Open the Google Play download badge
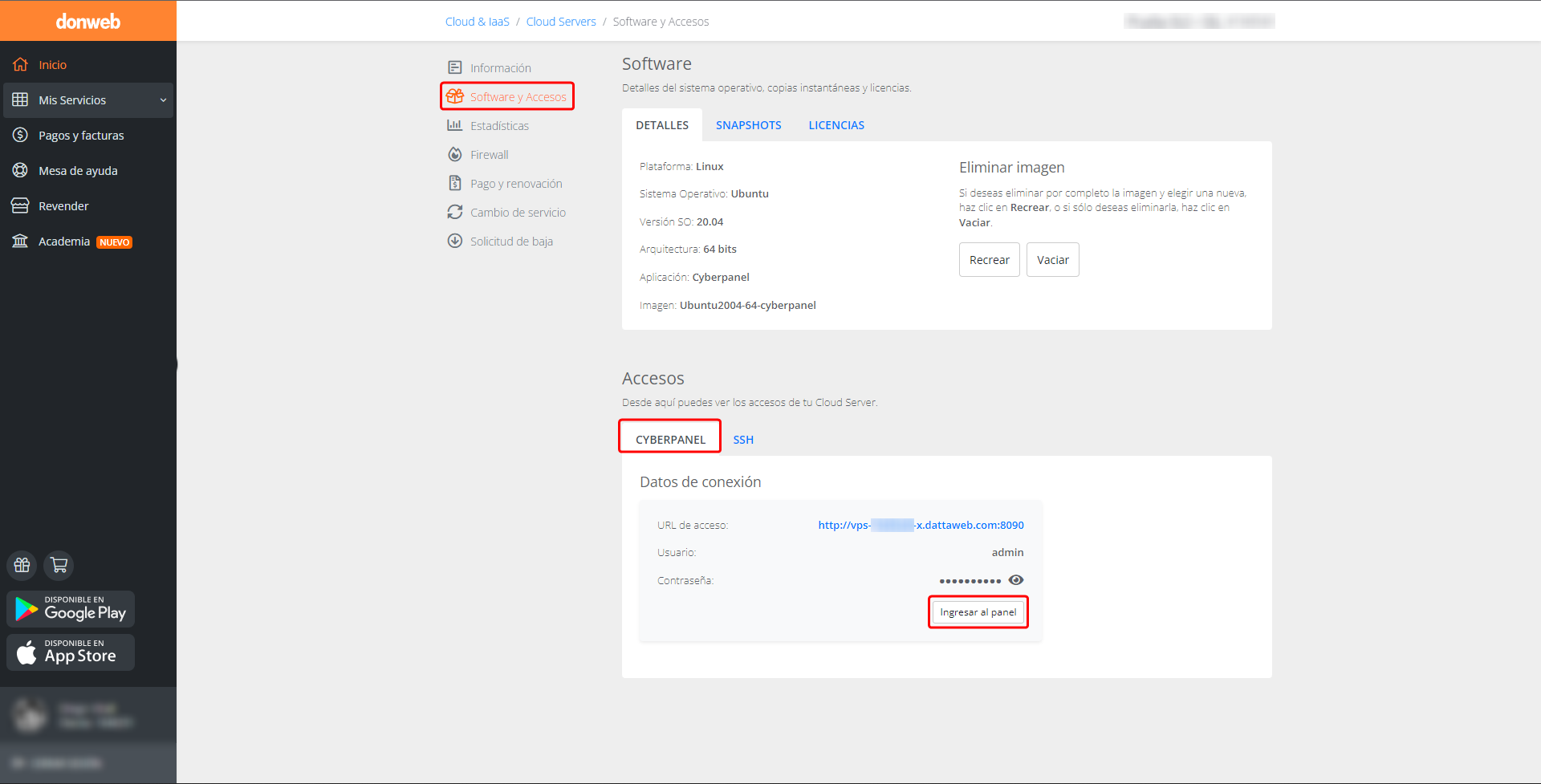The image size is (1541, 784). click(71, 609)
